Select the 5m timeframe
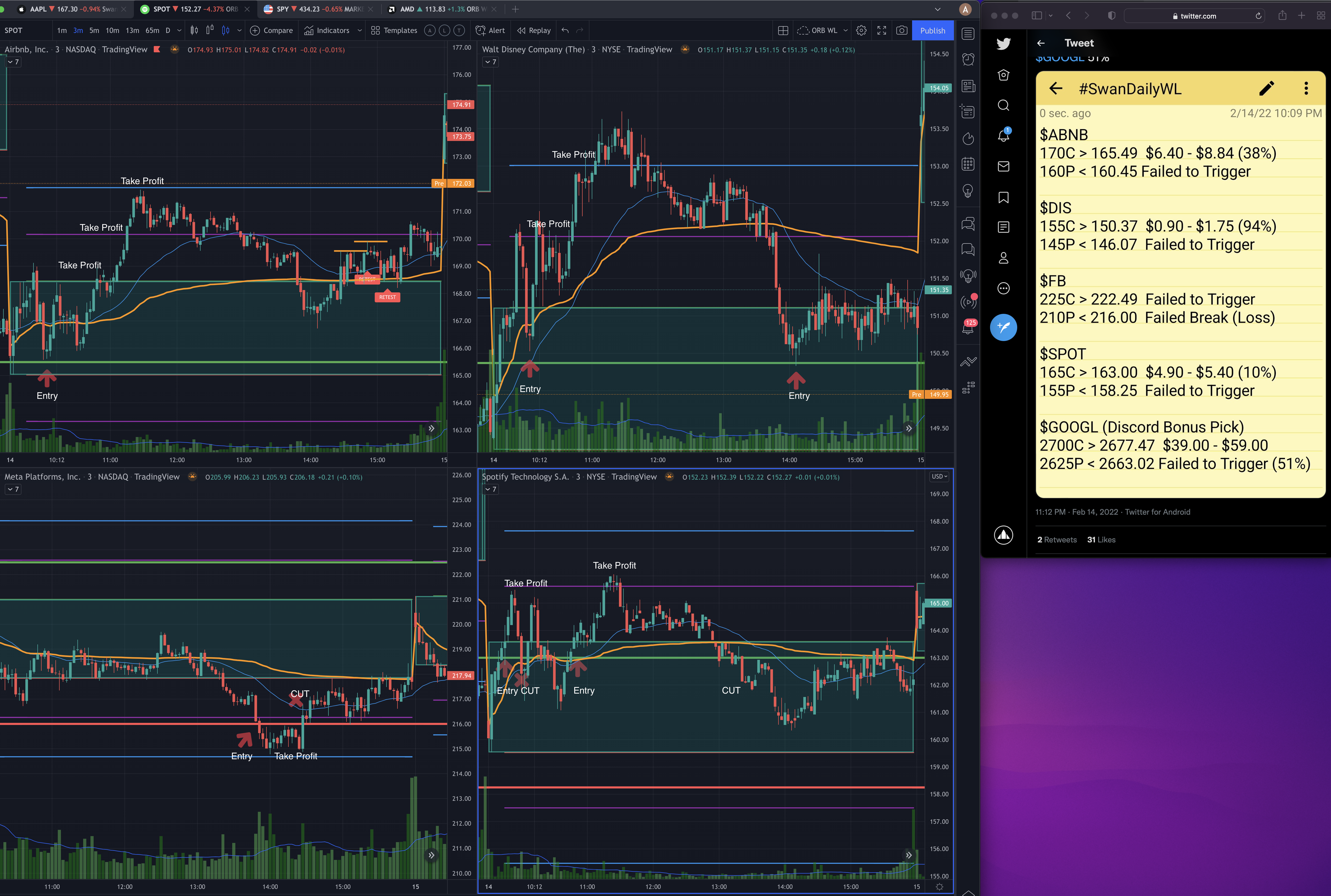The height and width of the screenshot is (896, 1331). (x=94, y=30)
